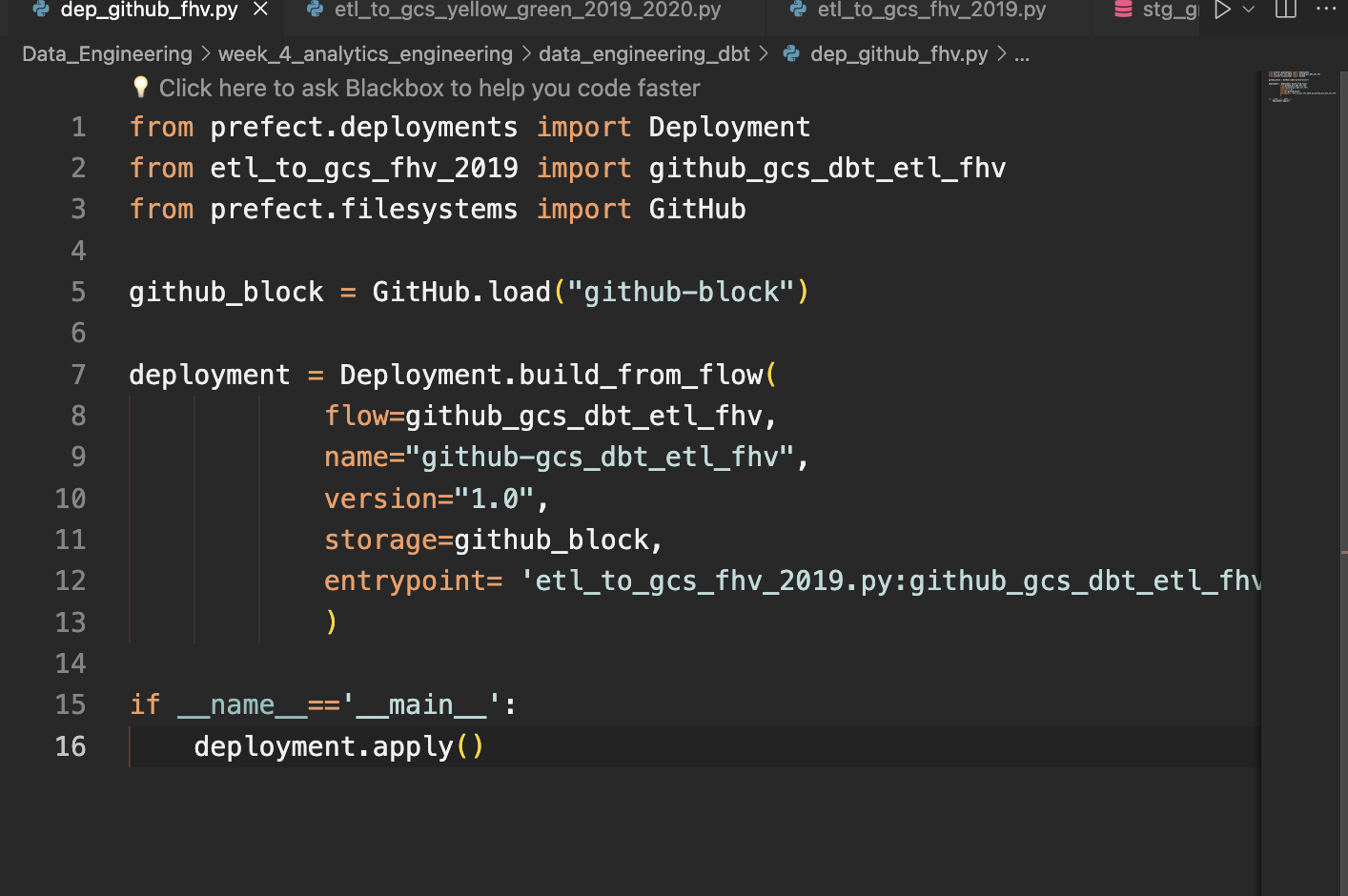The width and height of the screenshot is (1348, 896).
Task: Select dep_github_fhv.py breadcrumb file
Action: pyautogui.click(x=899, y=54)
